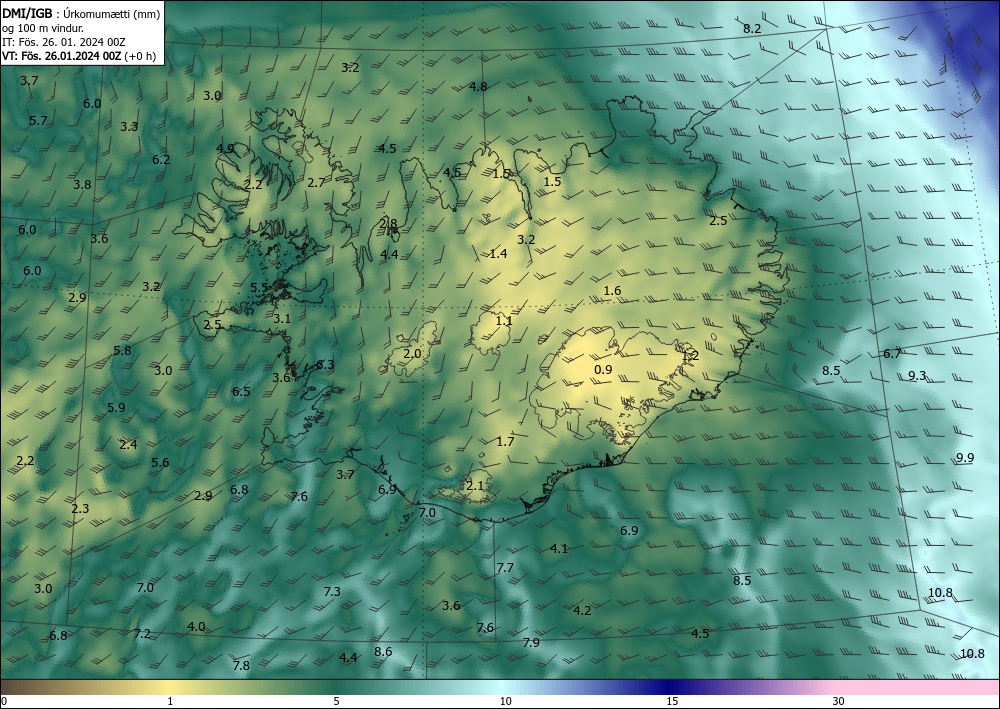Click the 2.8 value label
The width and height of the screenshot is (1000, 709).
pyautogui.click(x=388, y=224)
